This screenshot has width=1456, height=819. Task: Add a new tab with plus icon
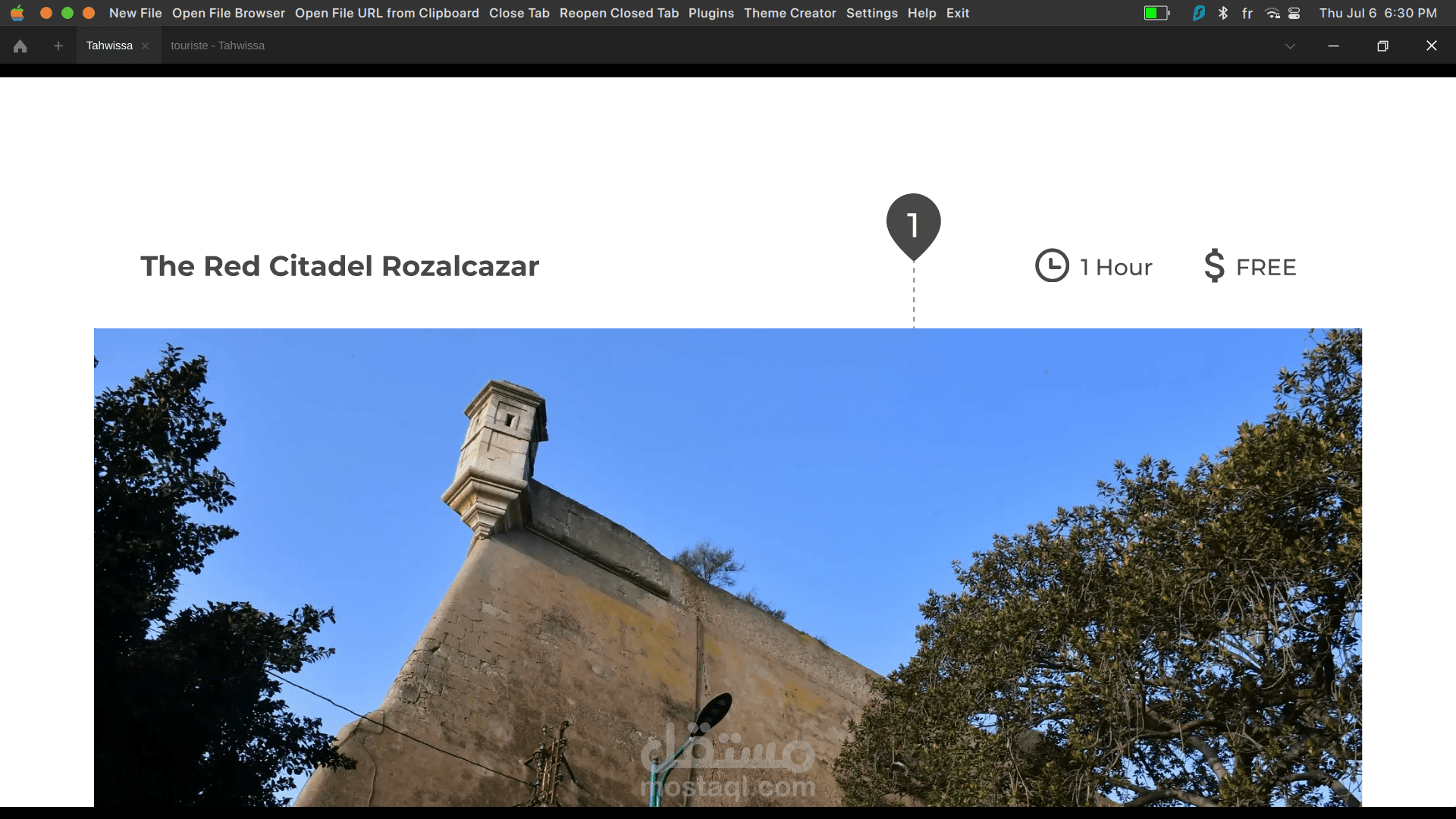[x=58, y=46]
